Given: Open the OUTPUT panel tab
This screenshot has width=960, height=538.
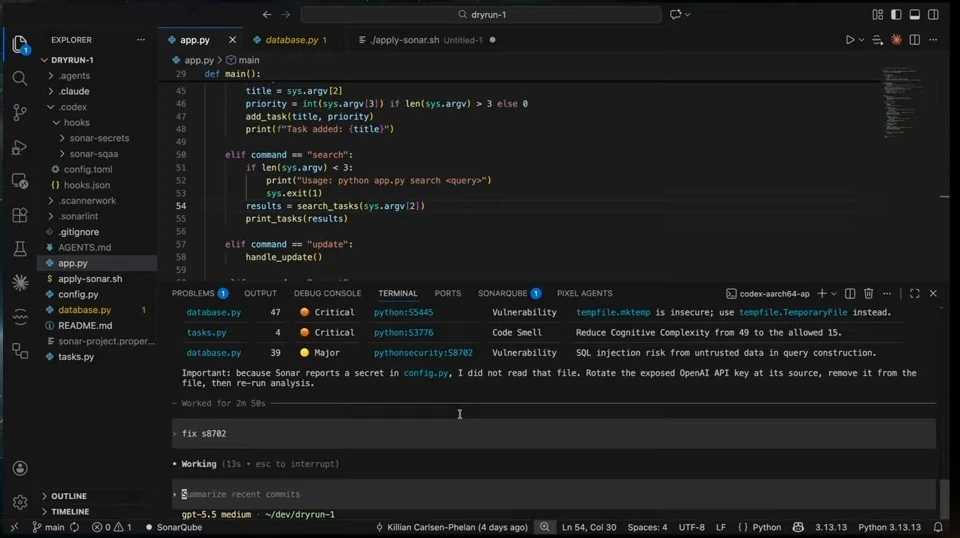Looking at the screenshot, I should (x=260, y=294).
